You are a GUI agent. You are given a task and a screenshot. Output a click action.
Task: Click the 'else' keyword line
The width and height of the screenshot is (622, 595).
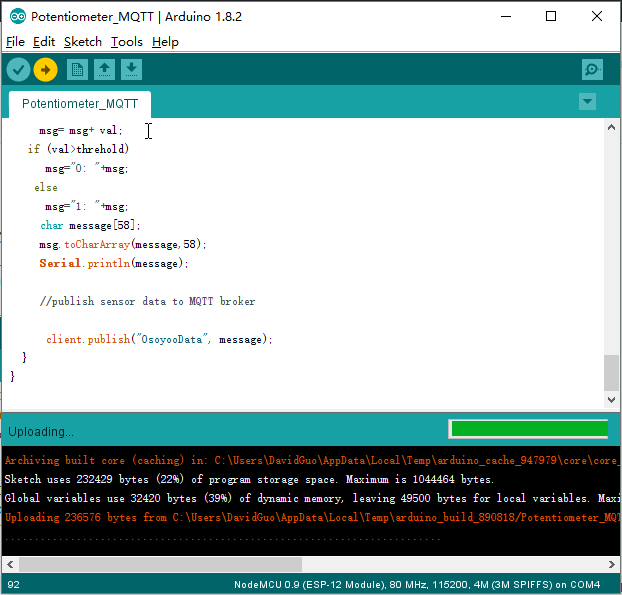[x=46, y=187]
